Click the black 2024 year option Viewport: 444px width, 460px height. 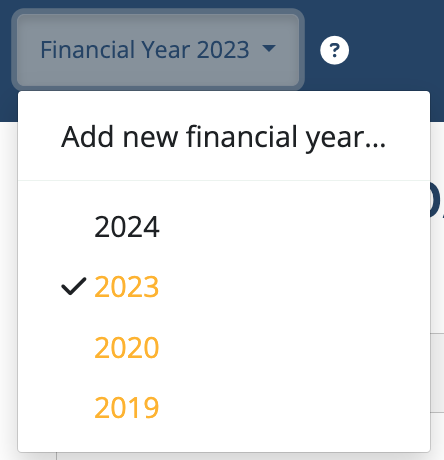[x=127, y=227]
